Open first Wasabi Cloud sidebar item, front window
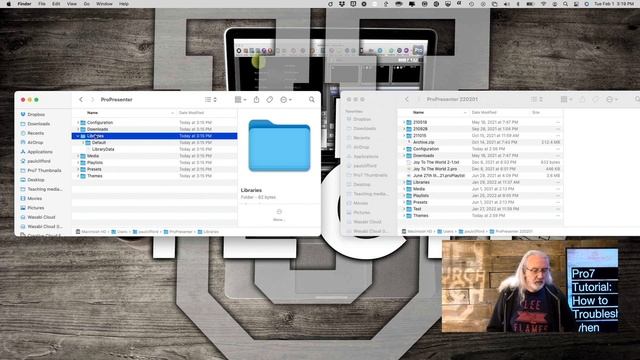 pos(41,218)
